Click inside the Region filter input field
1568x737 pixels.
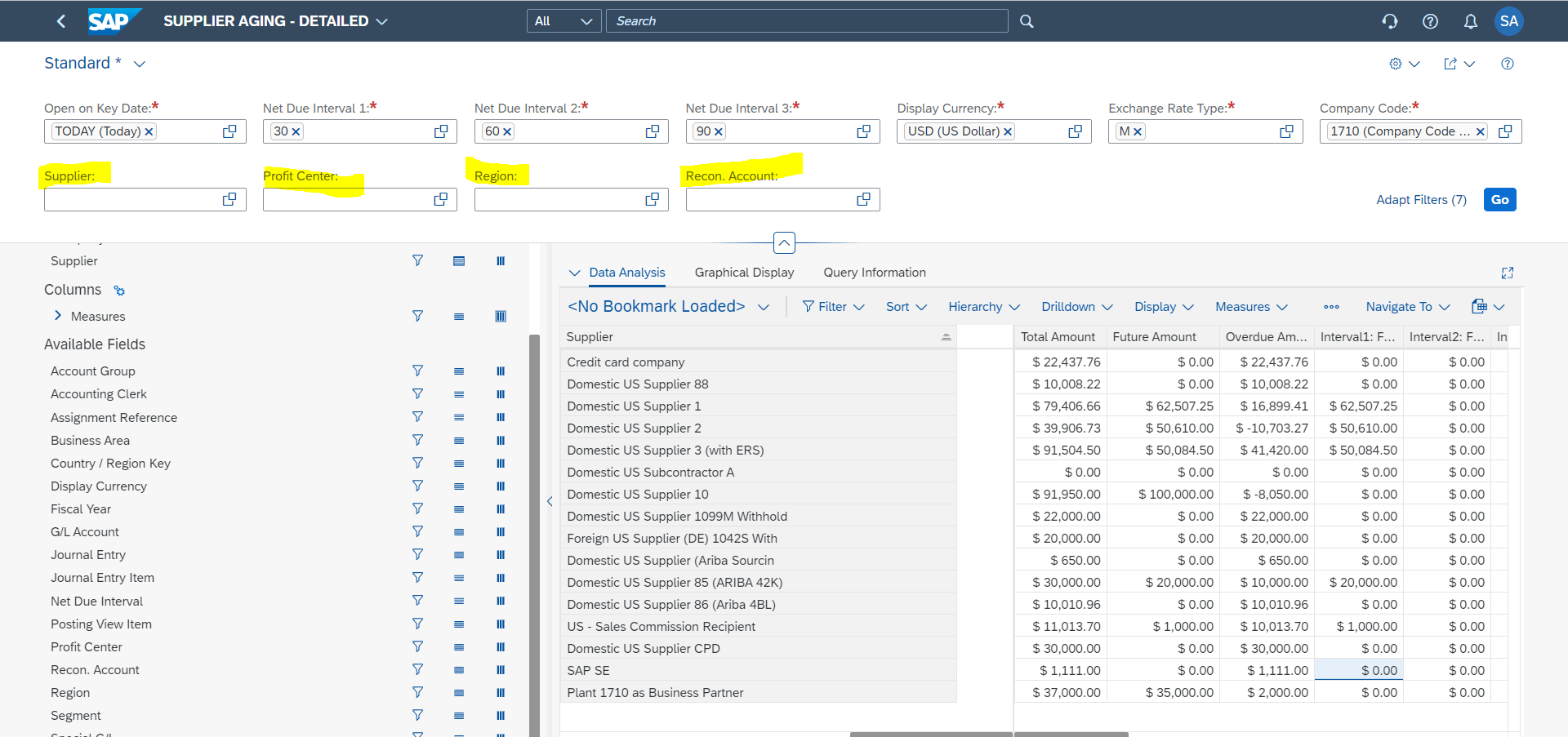pos(563,199)
